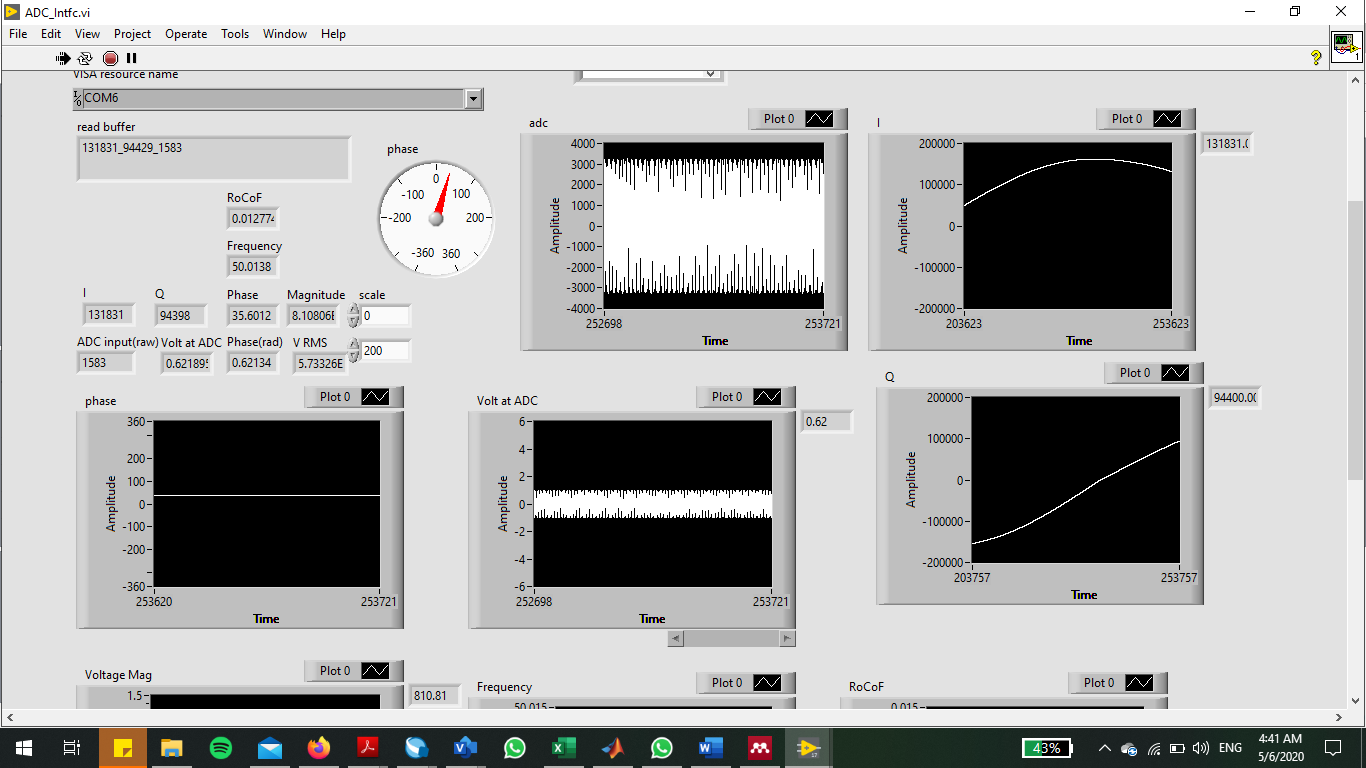Open Spotify from the taskbar
Viewport: 1366px width, 768px height.
click(x=221, y=747)
